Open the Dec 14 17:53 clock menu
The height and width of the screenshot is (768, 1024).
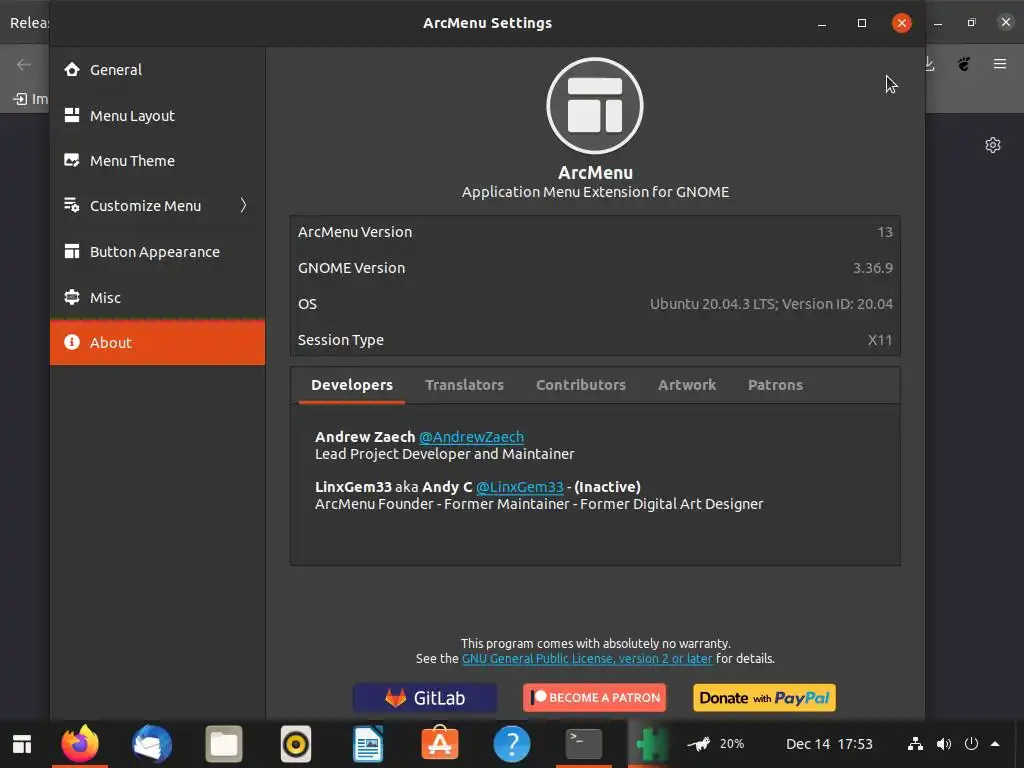pos(829,744)
